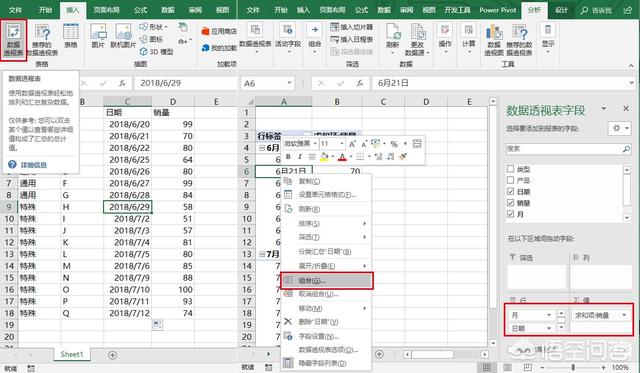The height and width of the screenshot is (373, 640).
Task: Click the 联机图片 online pictures icon
Action: coord(123,36)
